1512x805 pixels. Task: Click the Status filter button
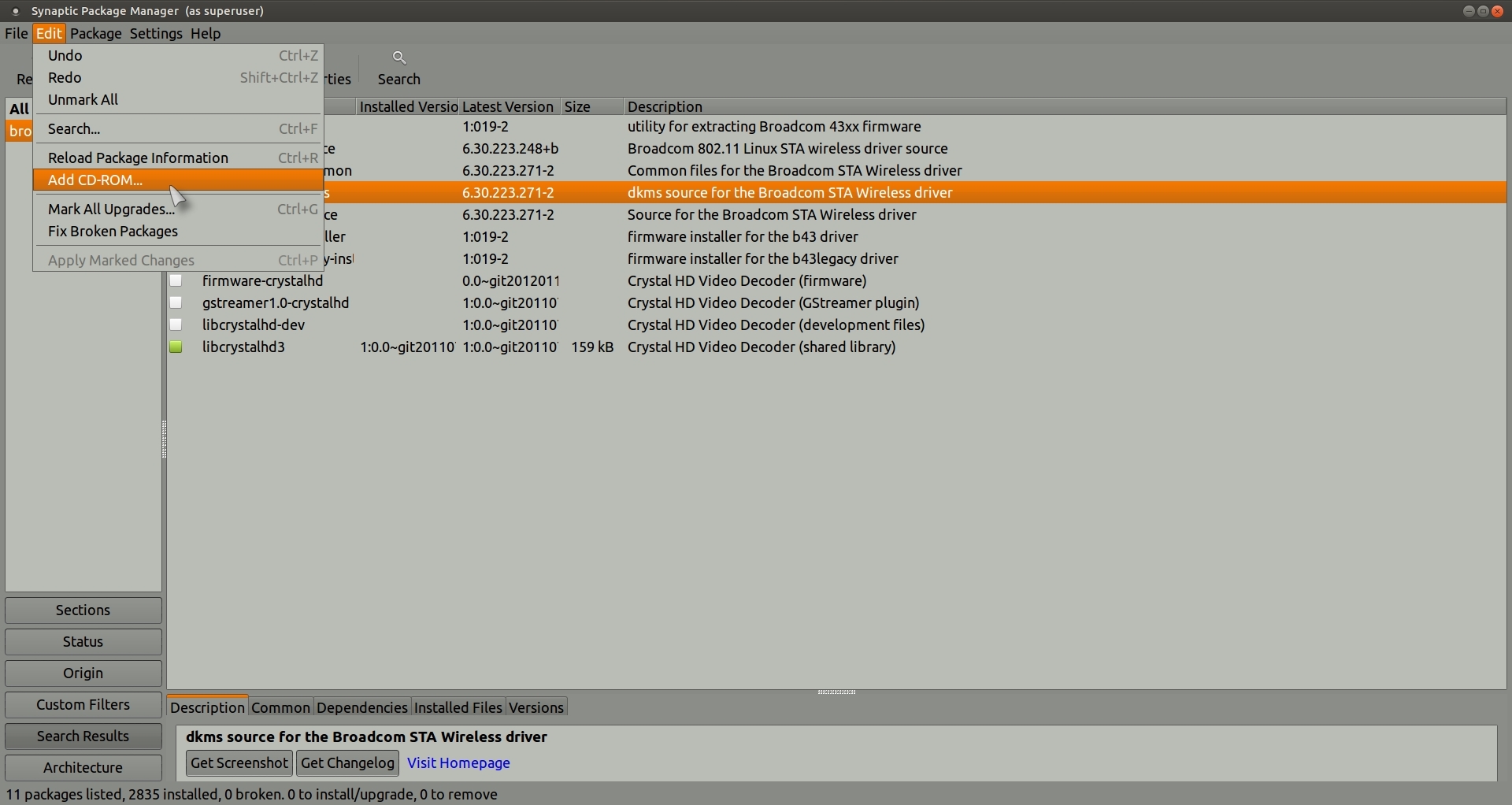click(83, 641)
